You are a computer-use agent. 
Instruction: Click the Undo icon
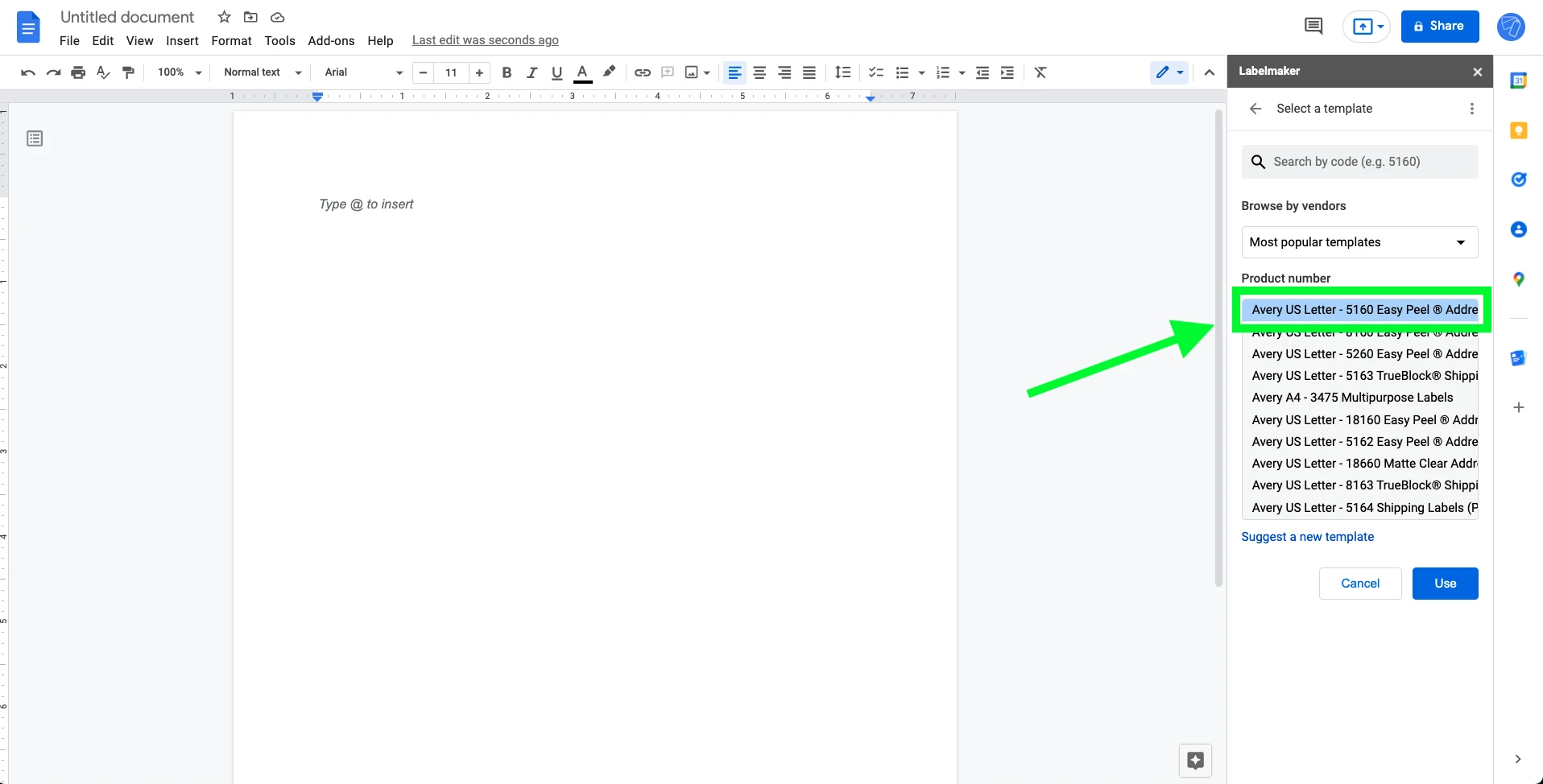(28, 72)
